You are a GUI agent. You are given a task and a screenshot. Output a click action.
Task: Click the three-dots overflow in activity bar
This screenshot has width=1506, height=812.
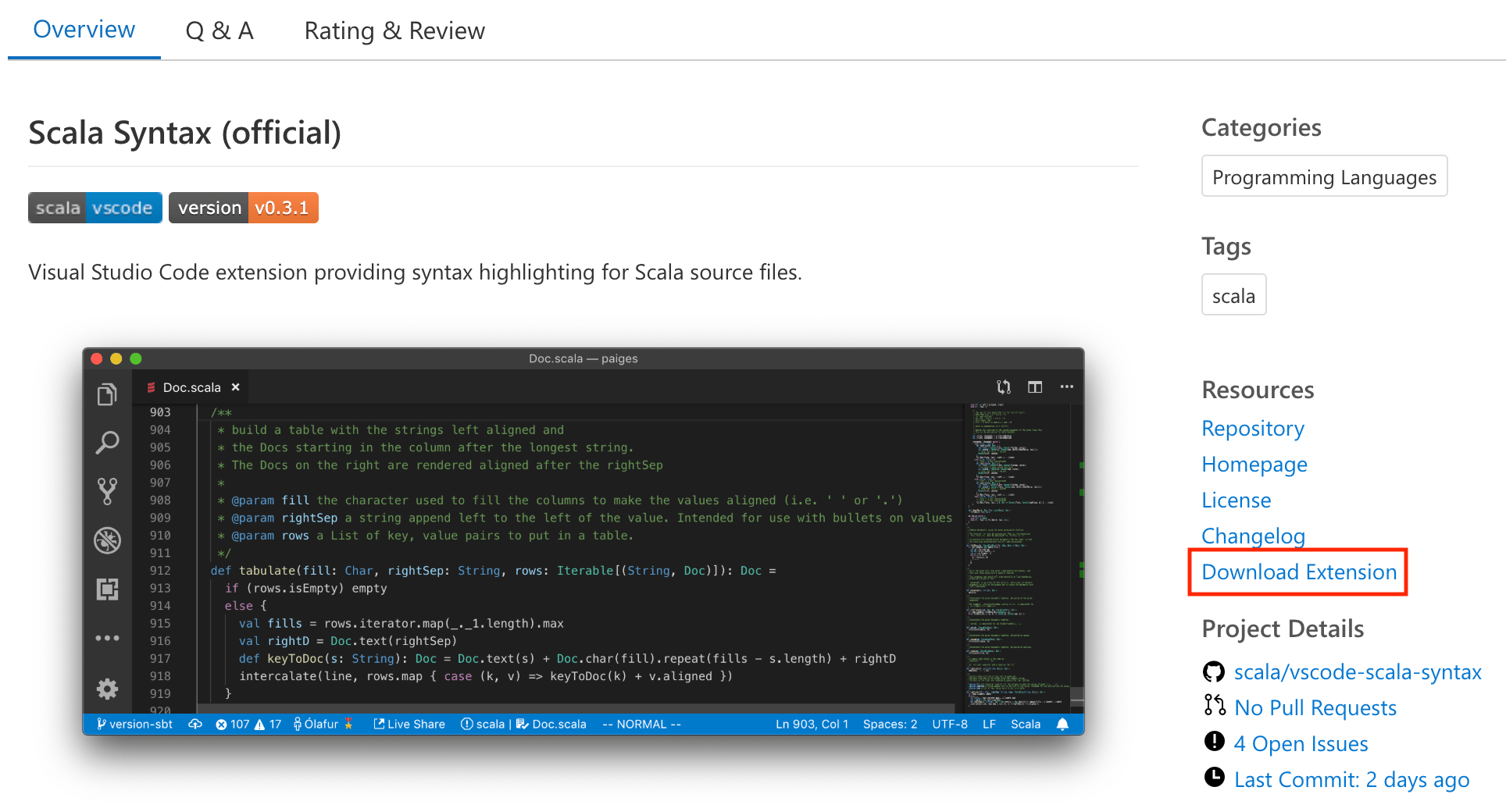107,638
